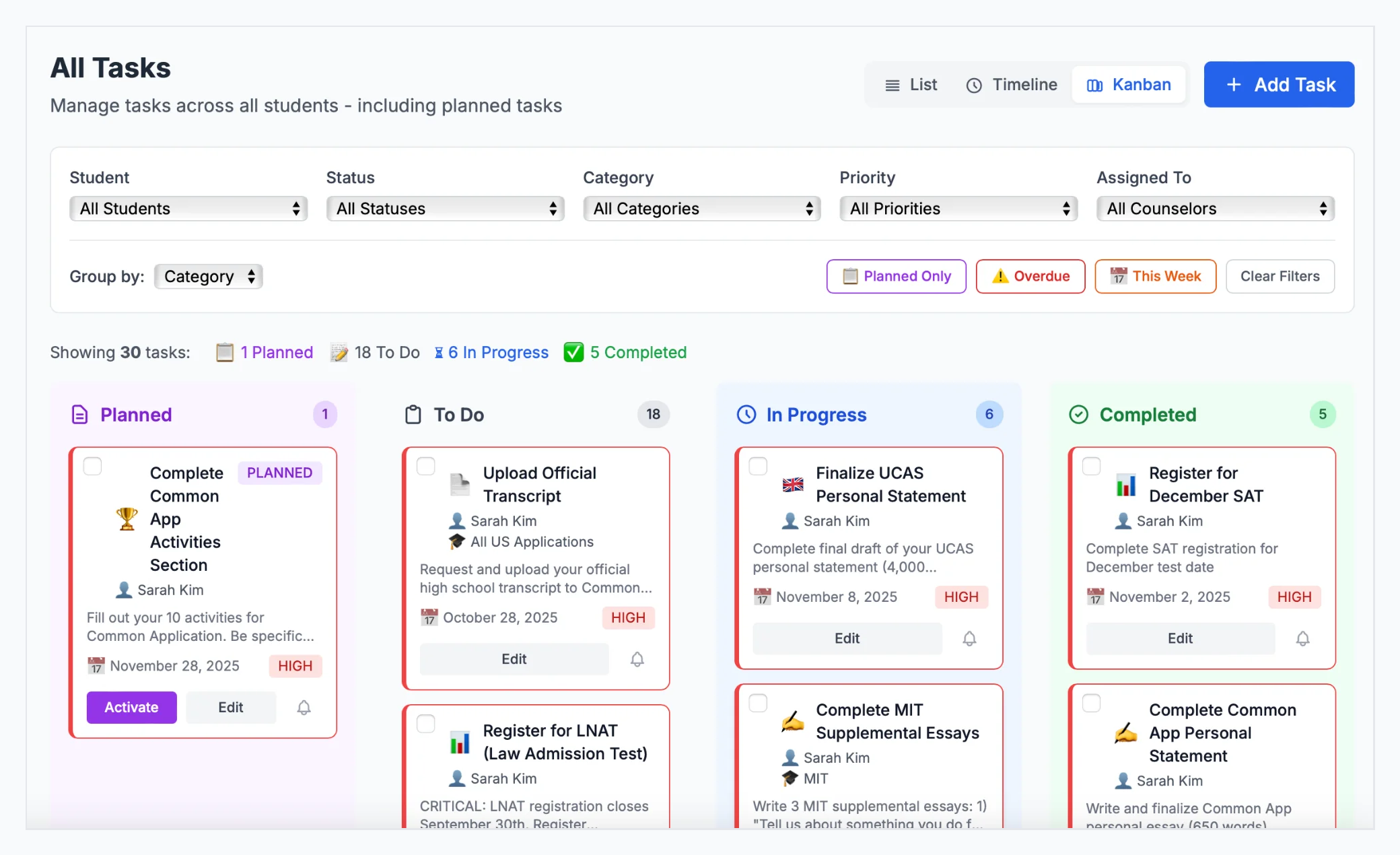Click the Timeline view icon
This screenshot has height=855, width=1400.
(975, 85)
